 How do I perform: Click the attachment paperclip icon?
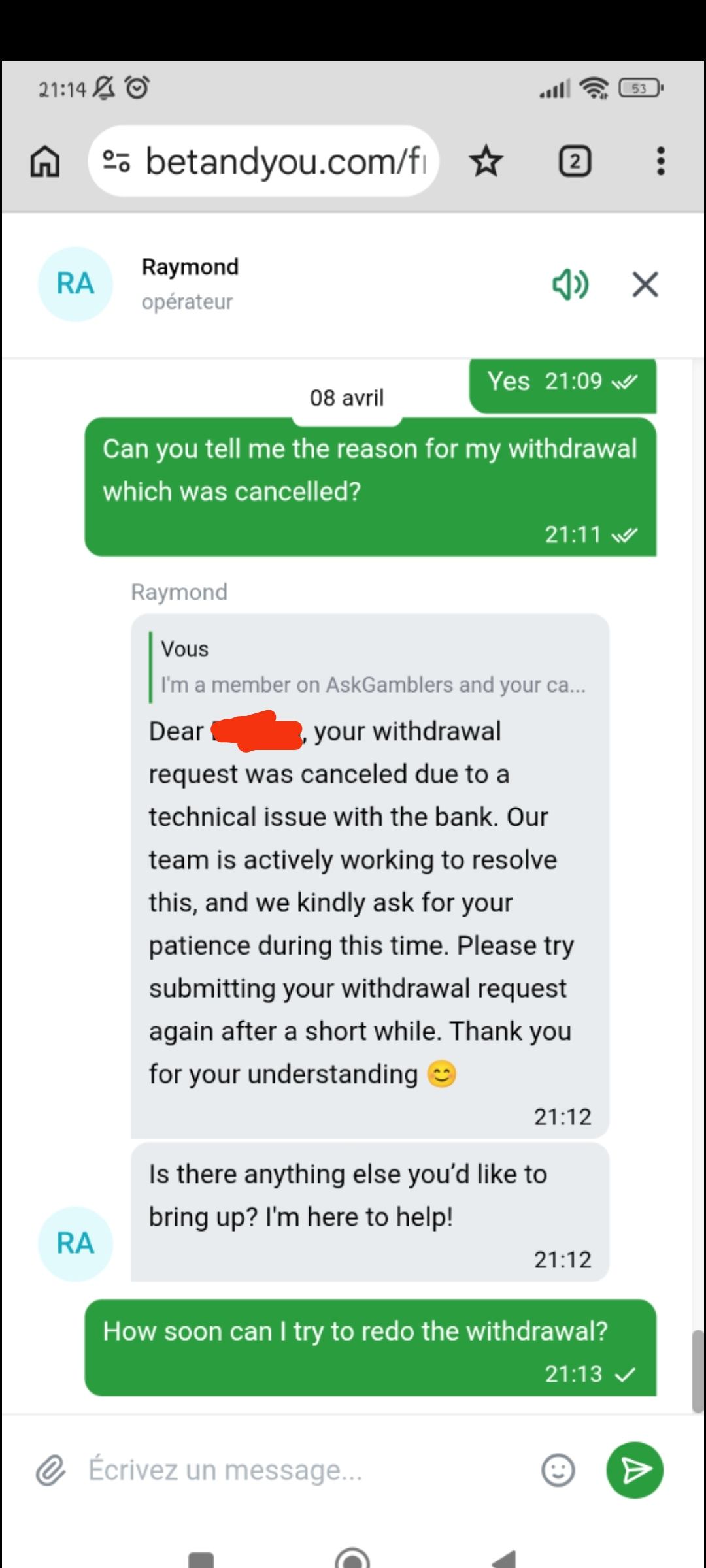(50, 1471)
